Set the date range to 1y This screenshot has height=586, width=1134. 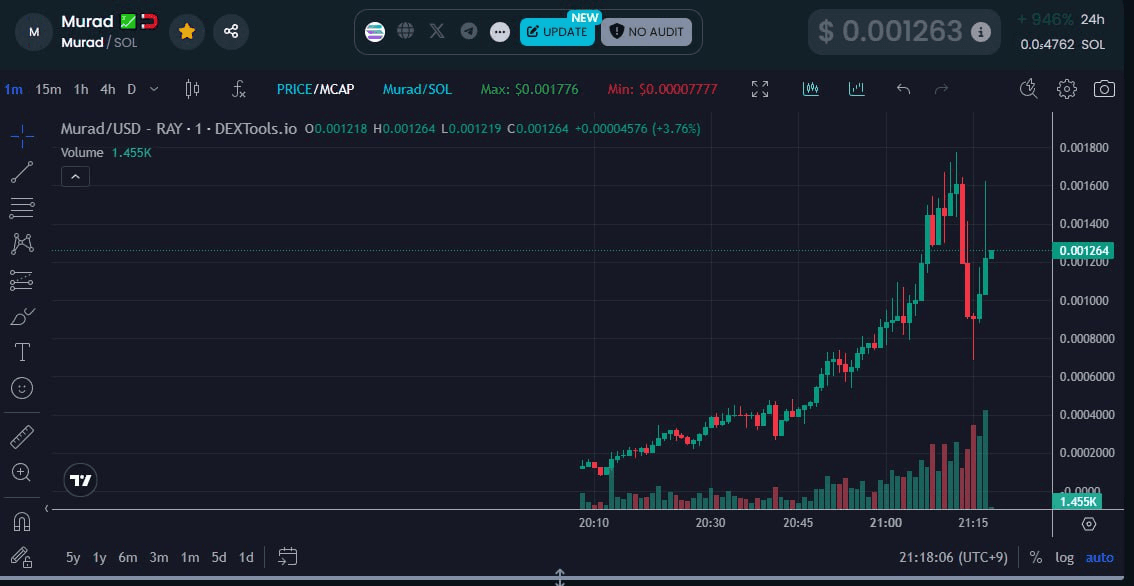coord(100,557)
